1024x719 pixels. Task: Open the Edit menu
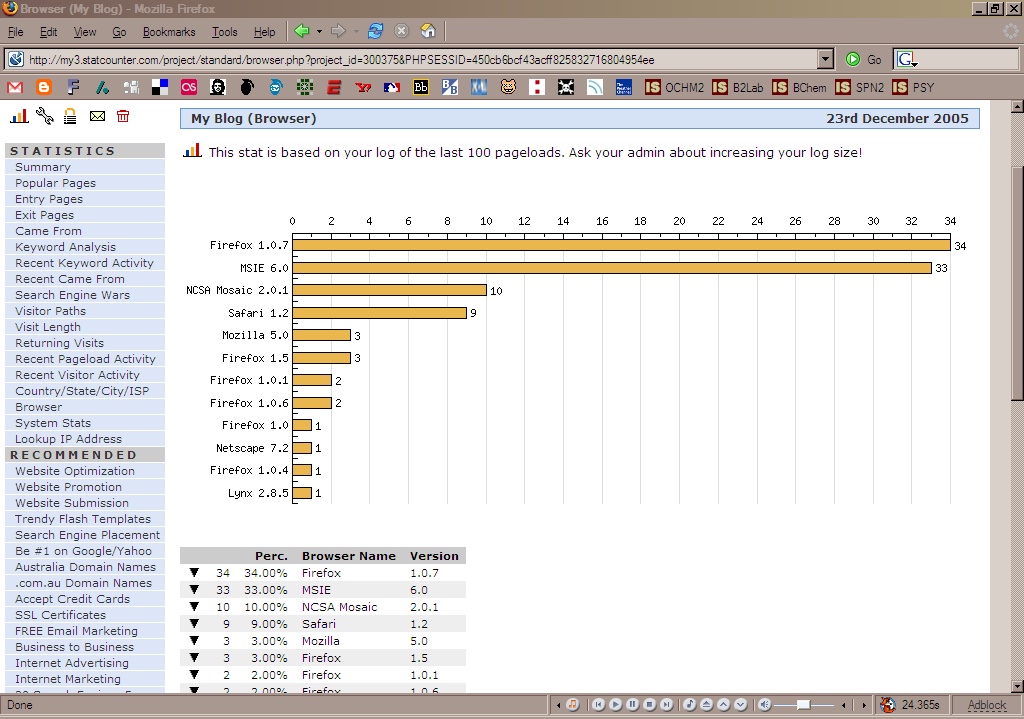[x=48, y=31]
